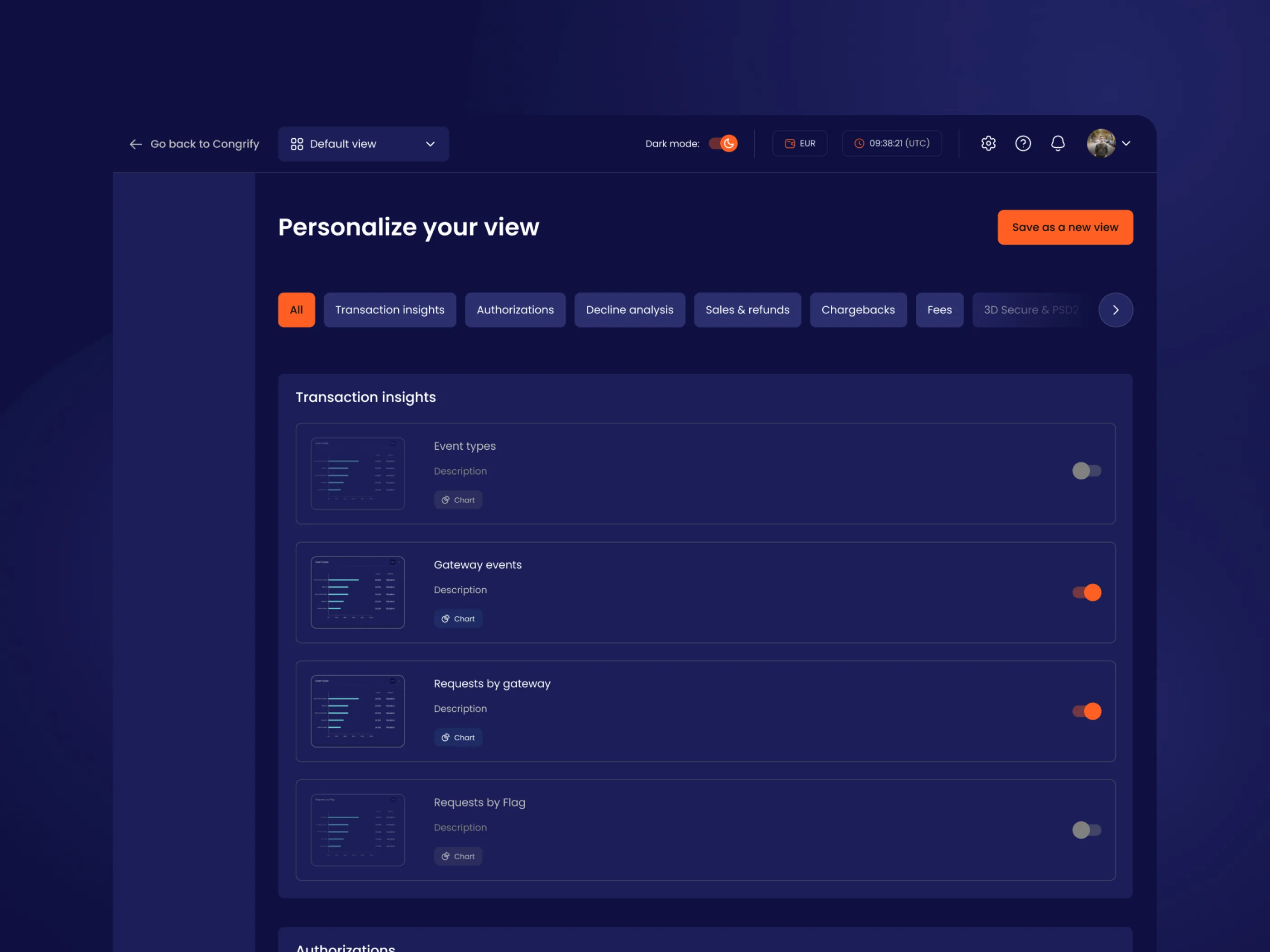Screen dimensions: 1270x952
Task: Click the back arrow icon
Action: click(x=136, y=144)
